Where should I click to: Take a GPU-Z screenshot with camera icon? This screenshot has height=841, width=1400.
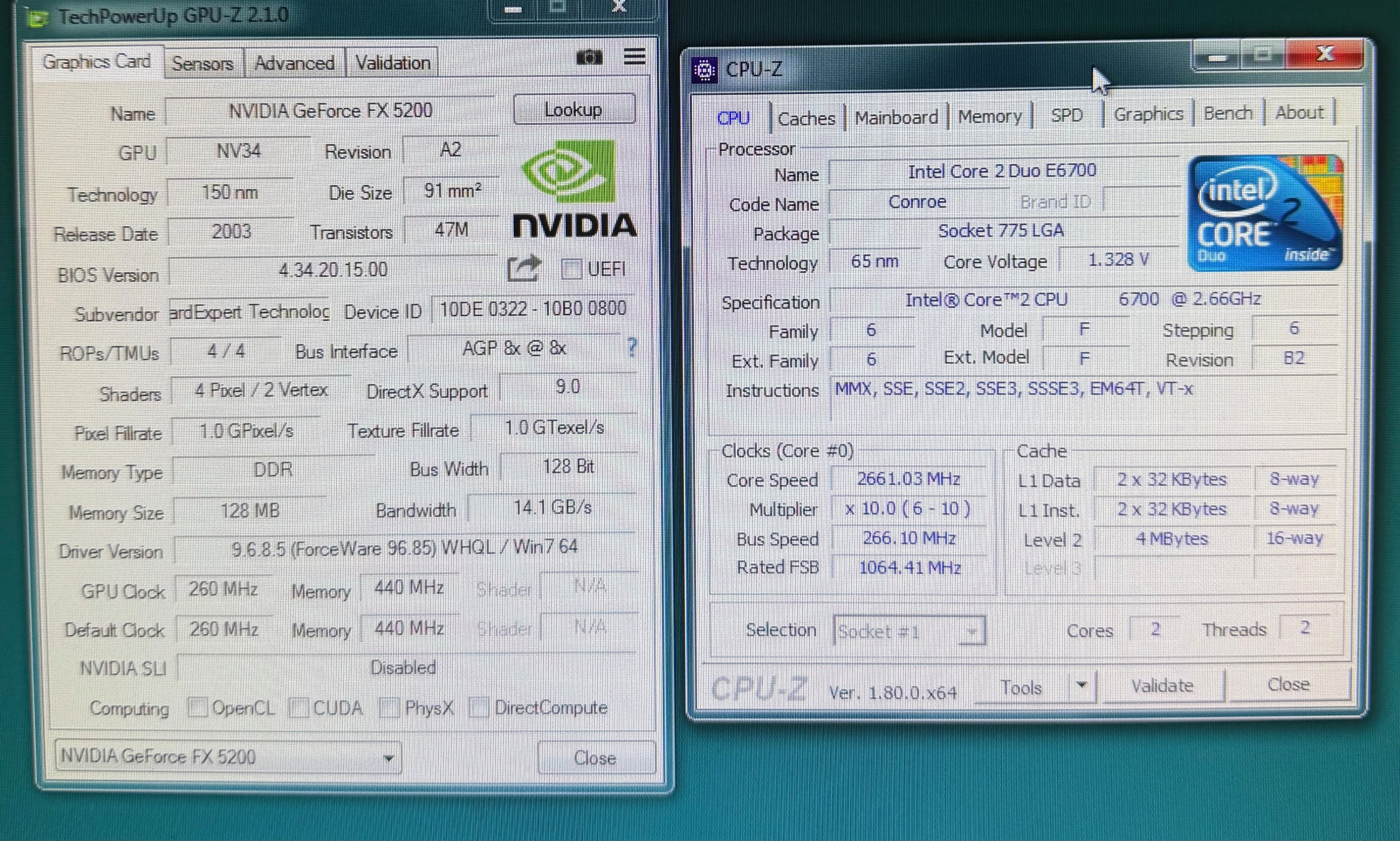[x=589, y=57]
